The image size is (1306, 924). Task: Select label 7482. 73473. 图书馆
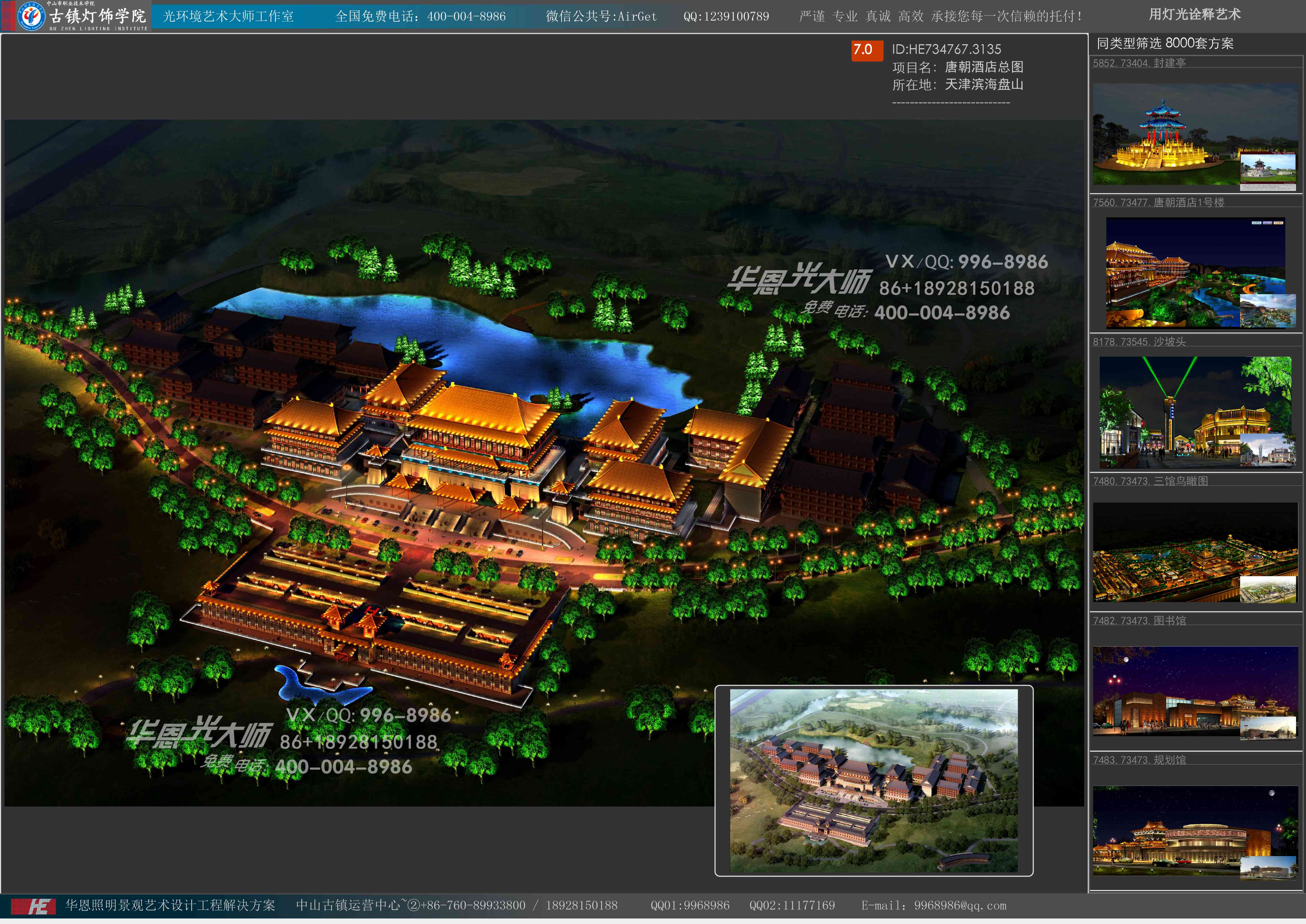pos(1139,621)
